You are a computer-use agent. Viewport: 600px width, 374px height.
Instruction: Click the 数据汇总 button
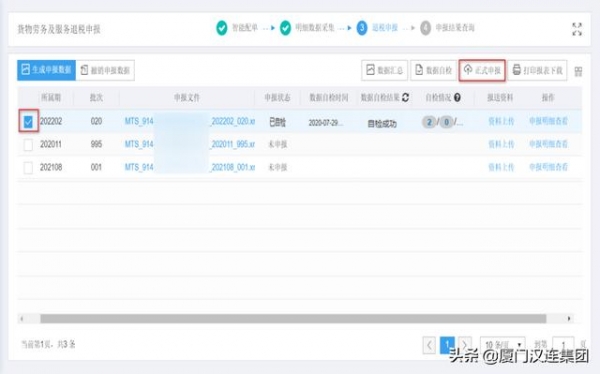tap(385, 70)
